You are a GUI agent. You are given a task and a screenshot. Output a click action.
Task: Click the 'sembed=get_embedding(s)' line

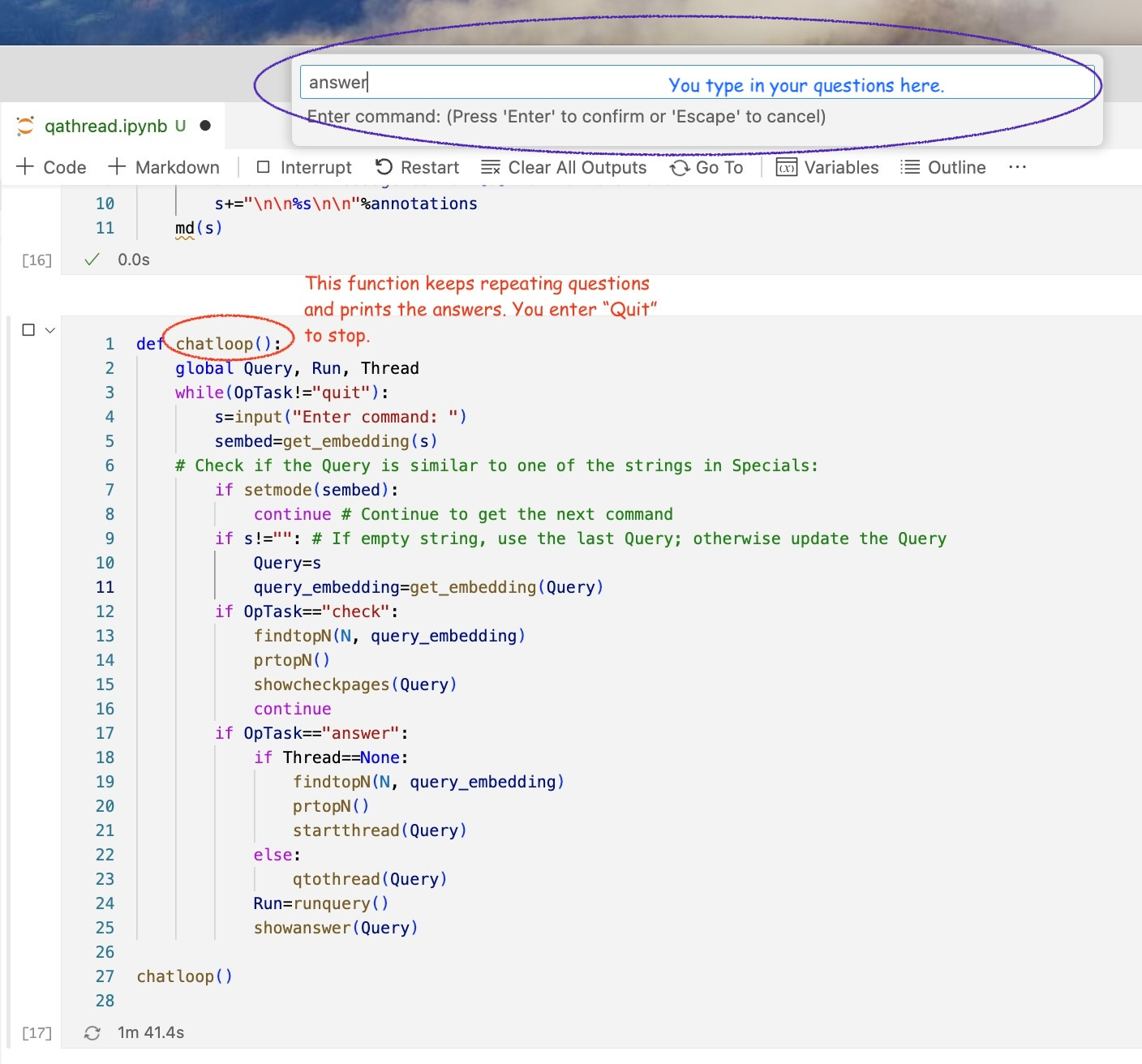tap(326, 441)
